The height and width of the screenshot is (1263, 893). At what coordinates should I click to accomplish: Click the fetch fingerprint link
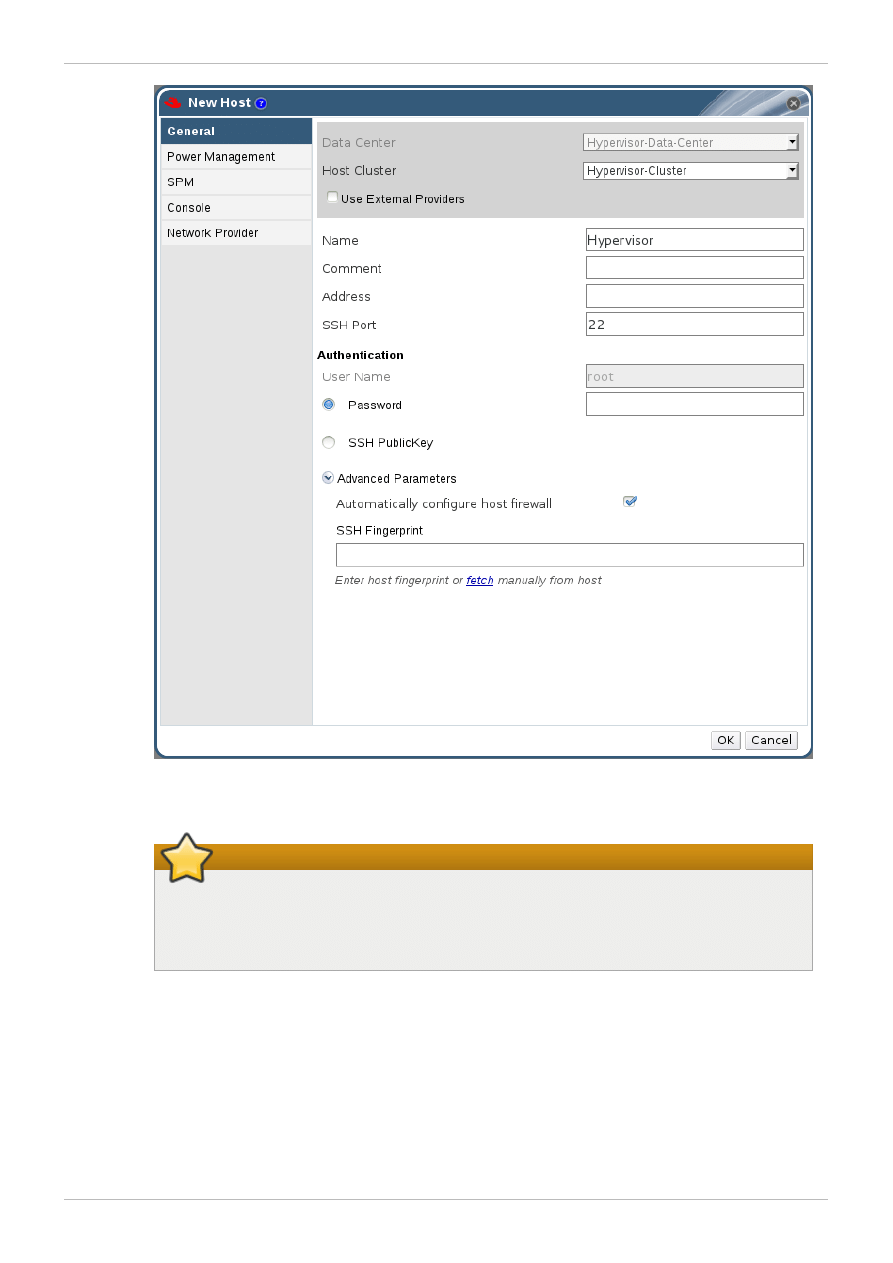tap(480, 581)
